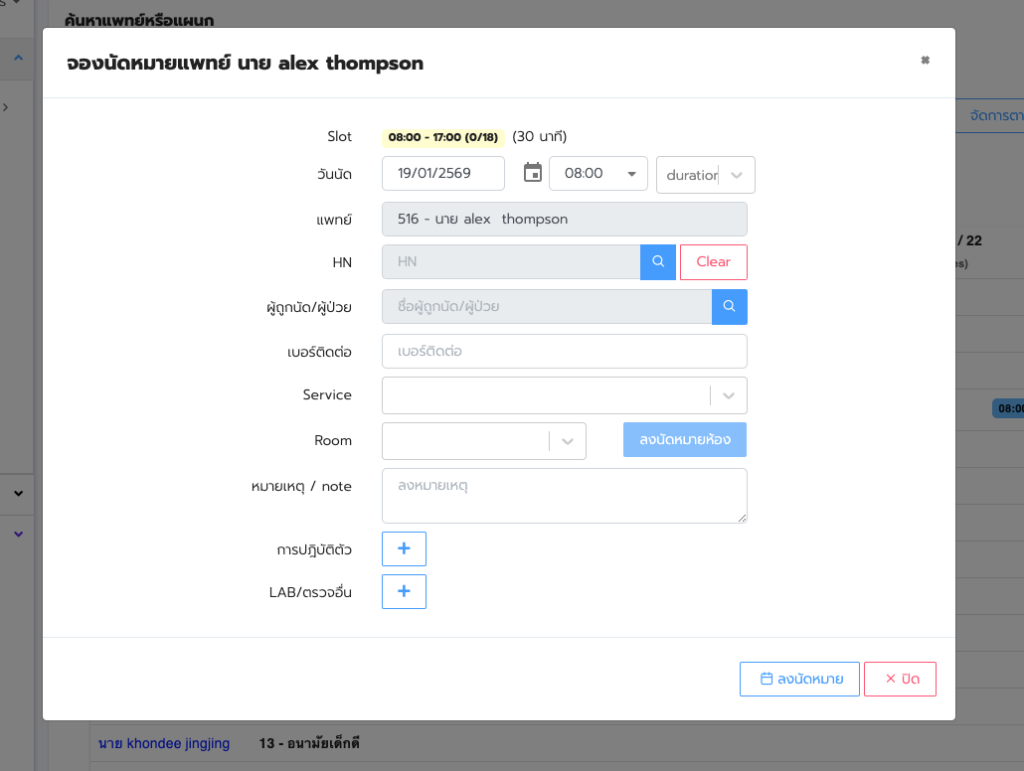This screenshot has width=1024, height=771.
Task: Click the calendar icon beside appointment date
Action: (x=532, y=173)
